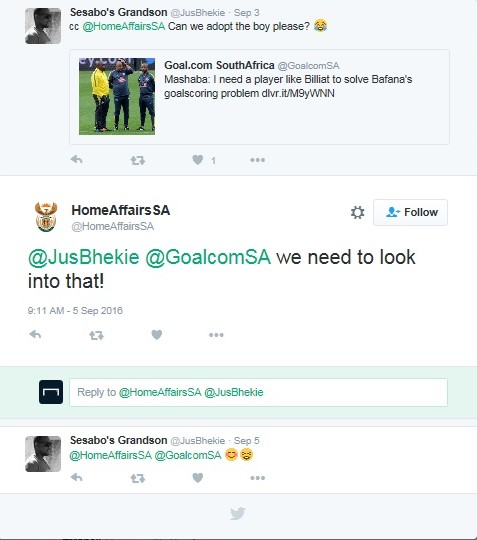Like the Sep 5 emoji tweet
477x540 pixels.
[198, 478]
